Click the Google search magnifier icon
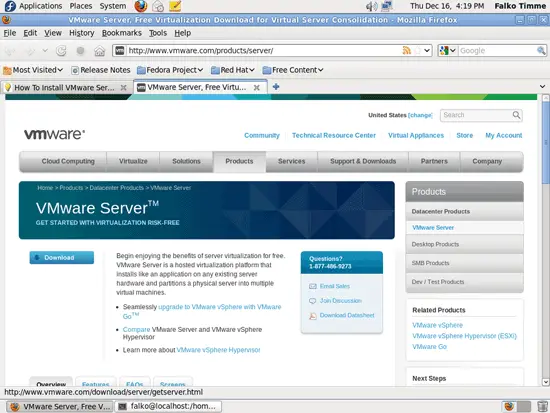550x413 pixels. pos(541,51)
